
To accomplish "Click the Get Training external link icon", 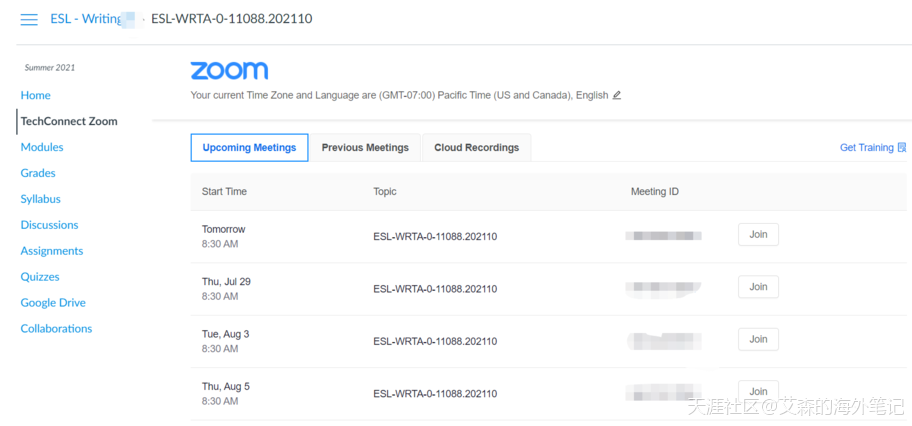I will (902, 147).
